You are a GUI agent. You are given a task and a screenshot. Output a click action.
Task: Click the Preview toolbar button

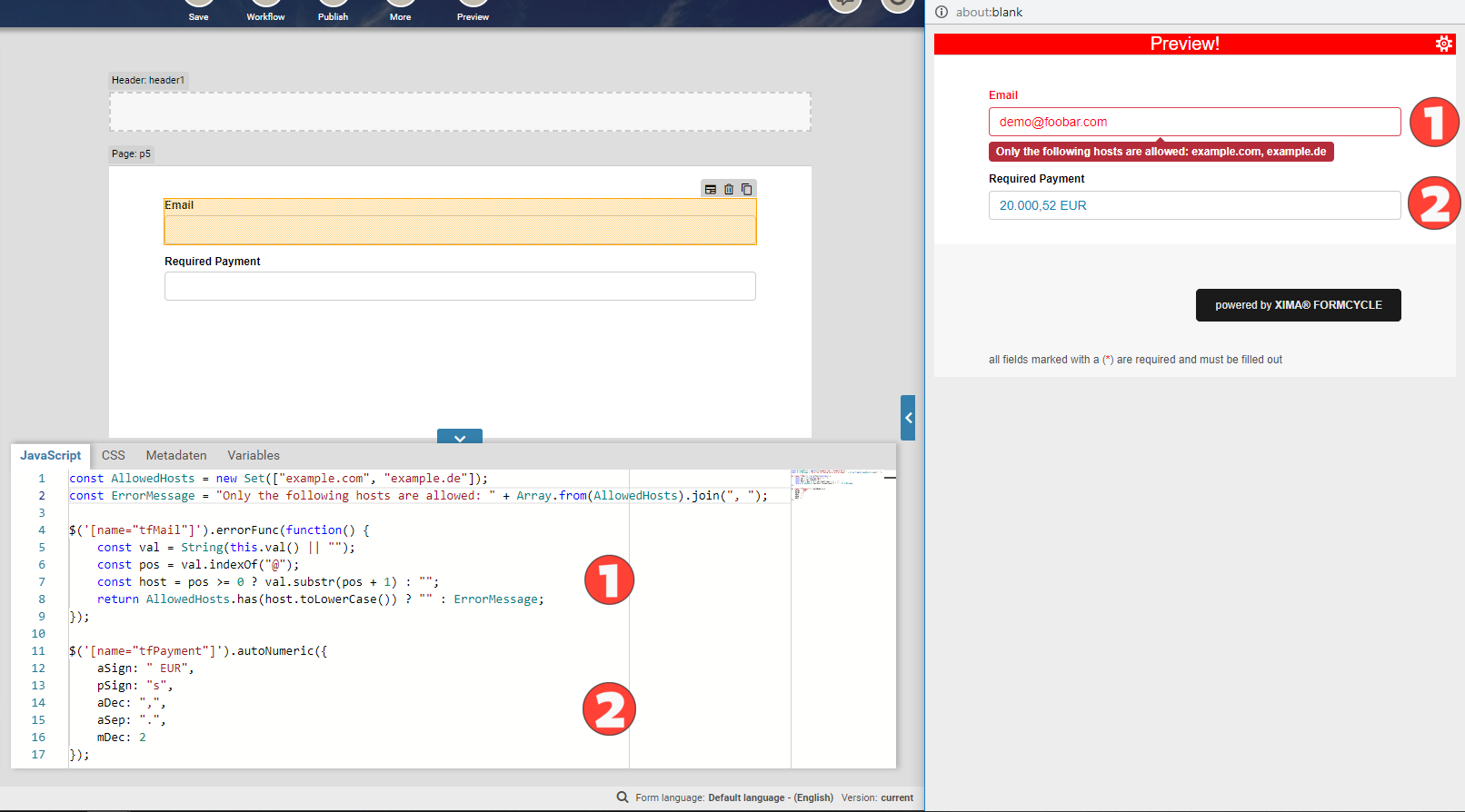coord(473,11)
